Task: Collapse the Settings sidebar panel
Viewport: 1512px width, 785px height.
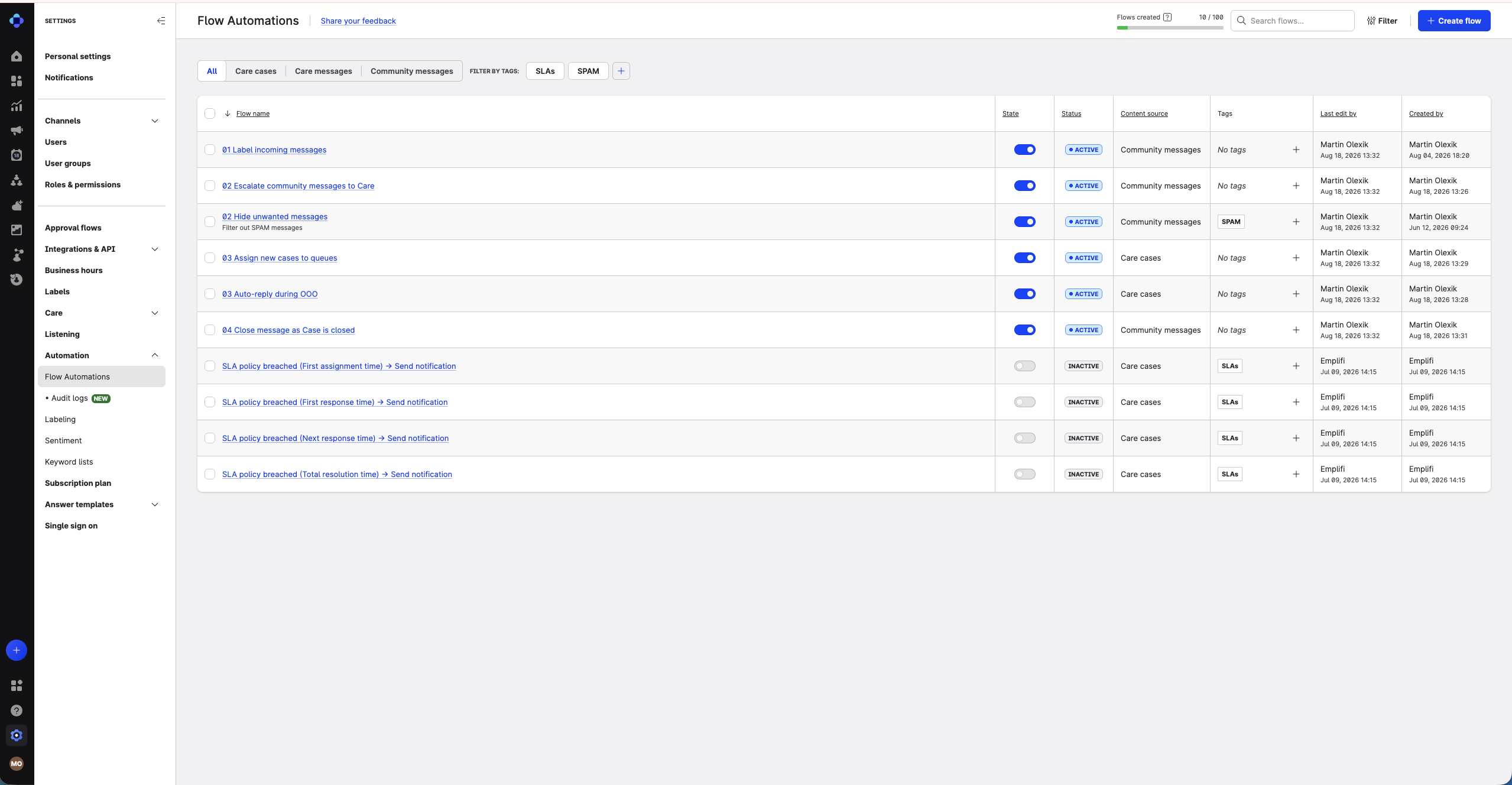Action: pos(161,21)
